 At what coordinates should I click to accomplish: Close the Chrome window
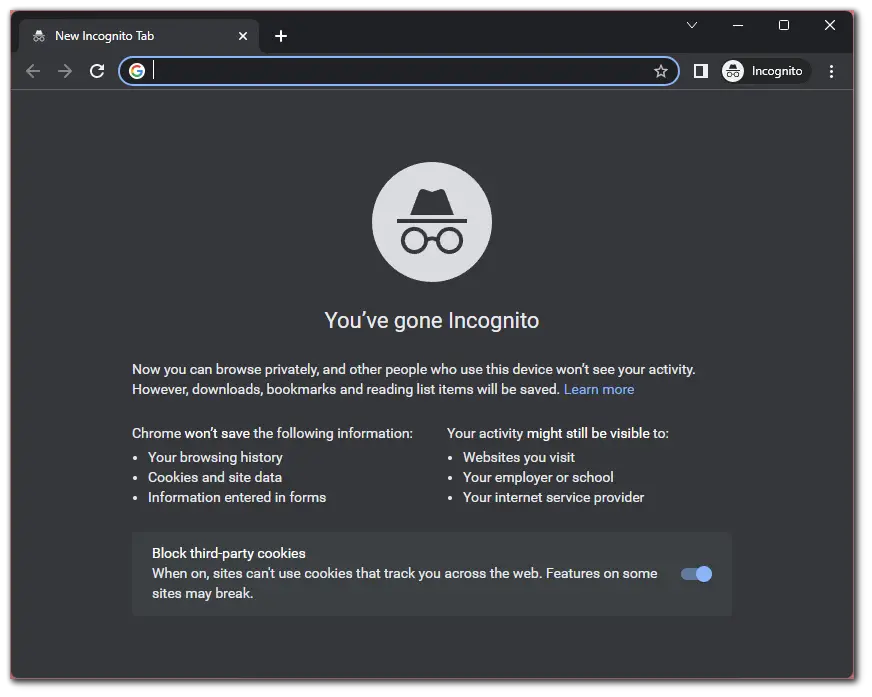830,25
